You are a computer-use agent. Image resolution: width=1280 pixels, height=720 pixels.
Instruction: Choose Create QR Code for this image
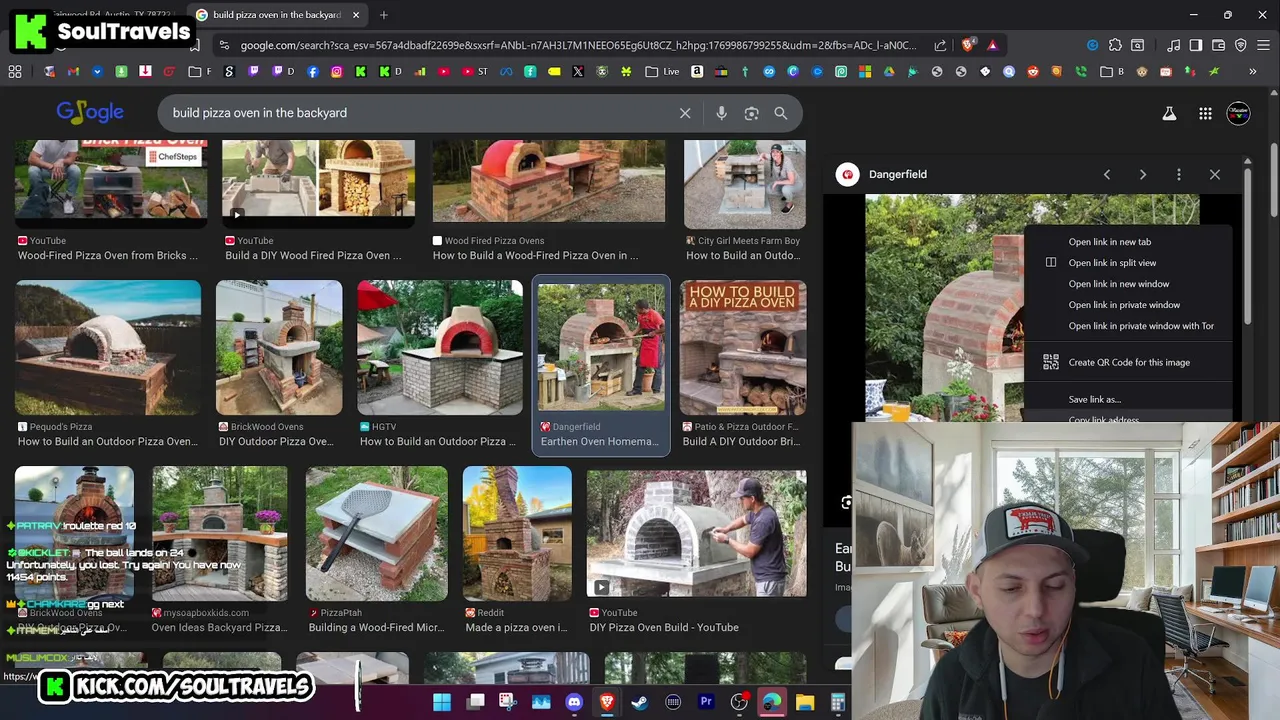tap(1128, 362)
